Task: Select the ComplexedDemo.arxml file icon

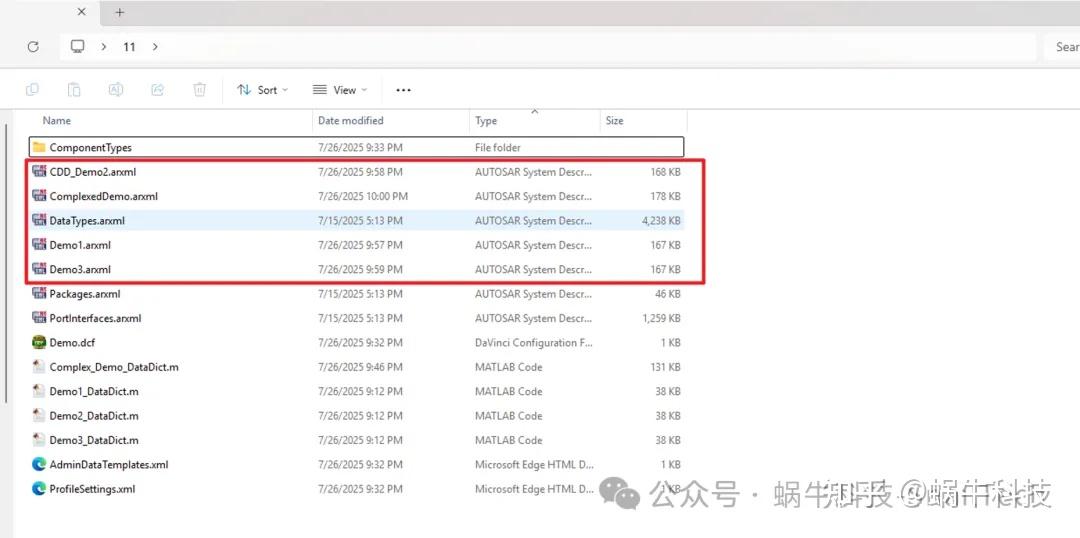Action: coord(39,196)
